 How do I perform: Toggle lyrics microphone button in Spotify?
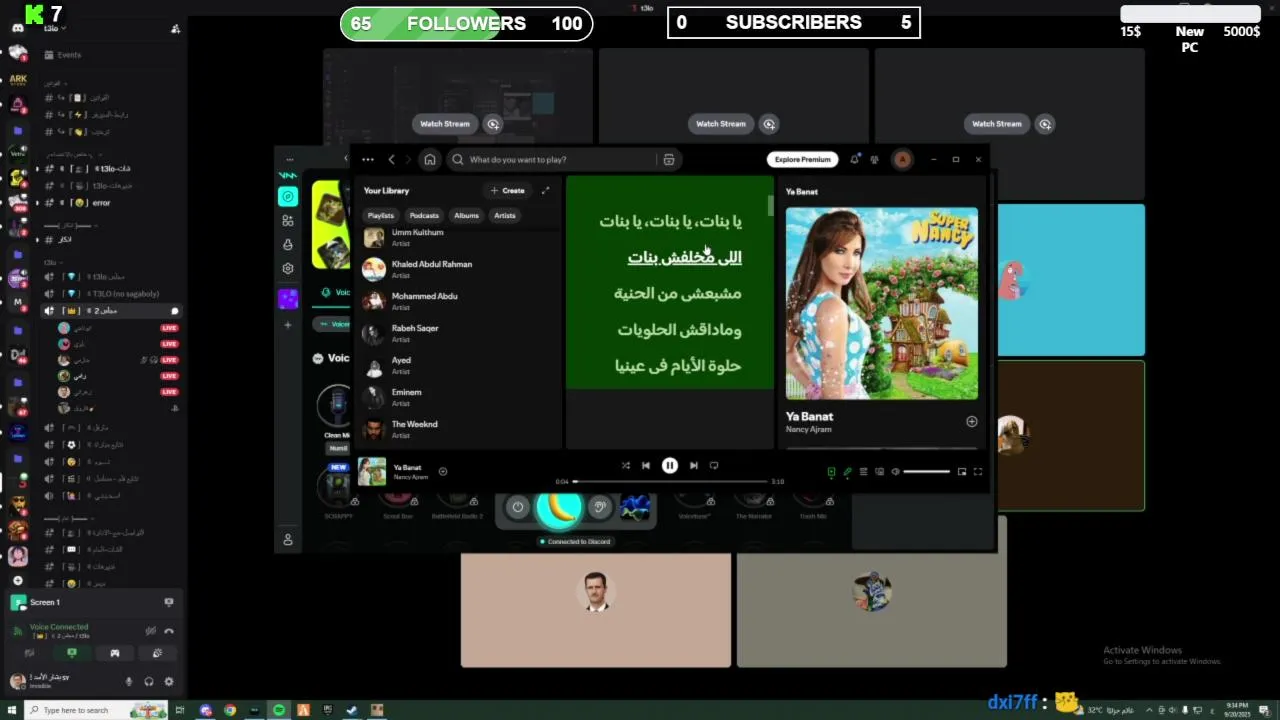tap(847, 471)
